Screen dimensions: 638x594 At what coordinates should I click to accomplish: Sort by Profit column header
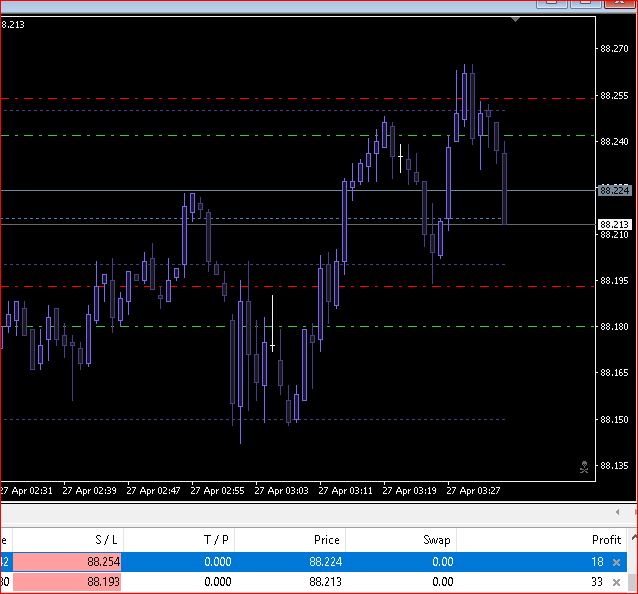coord(606,539)
